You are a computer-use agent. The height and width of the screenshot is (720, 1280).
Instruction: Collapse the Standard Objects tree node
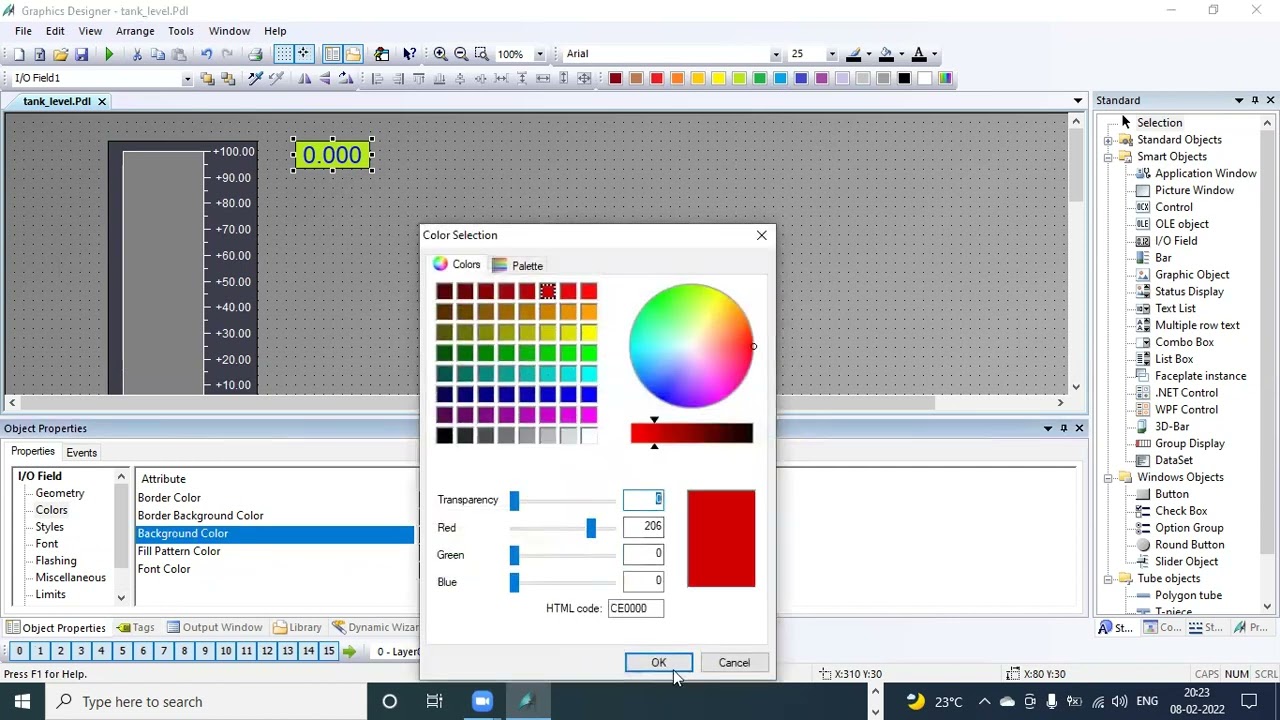[1109, 140]
